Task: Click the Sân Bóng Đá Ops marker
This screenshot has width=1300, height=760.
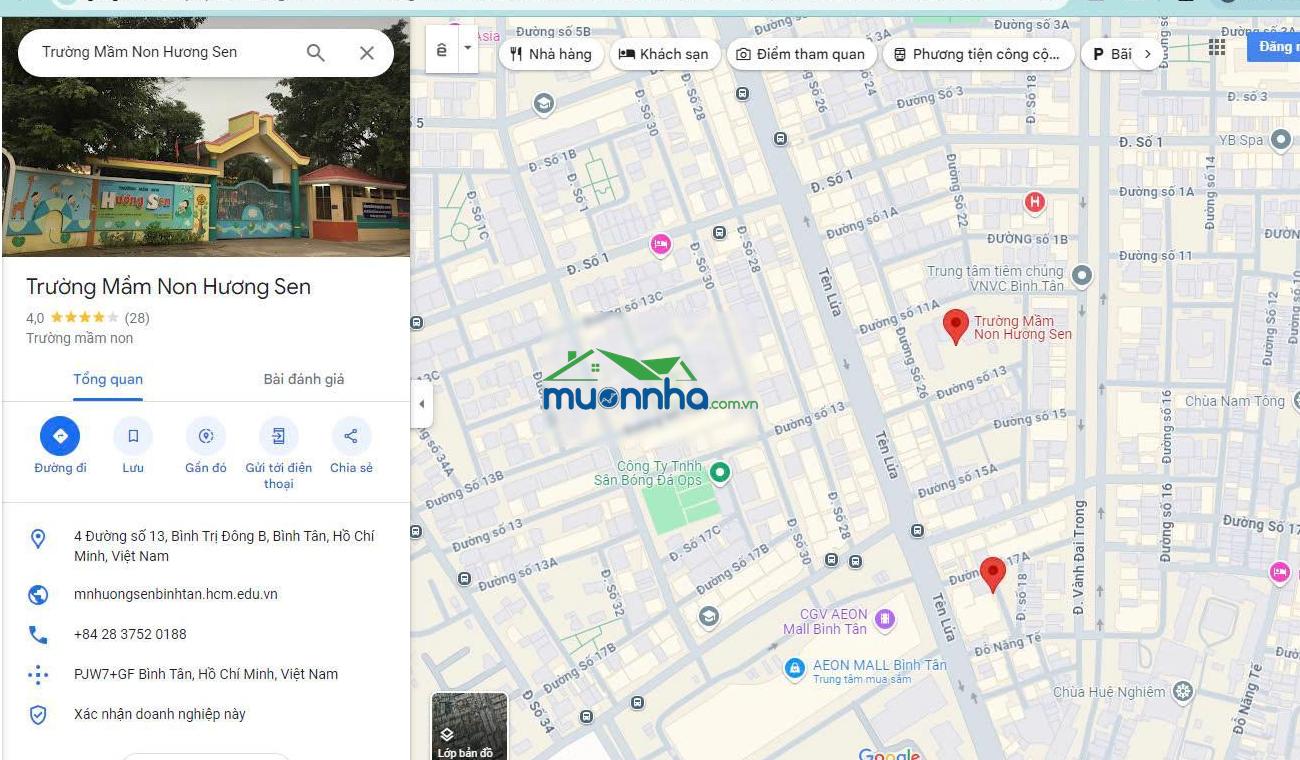Action: coord(719,473)
